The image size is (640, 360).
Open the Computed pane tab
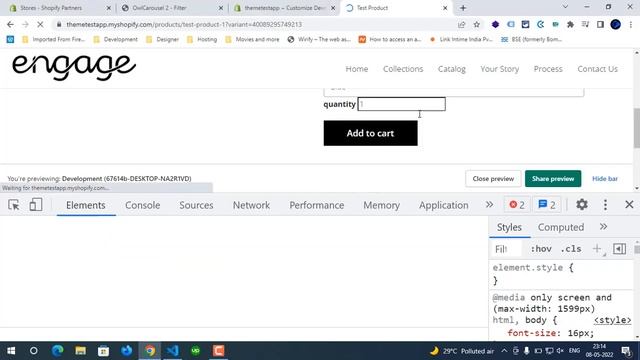561,227
